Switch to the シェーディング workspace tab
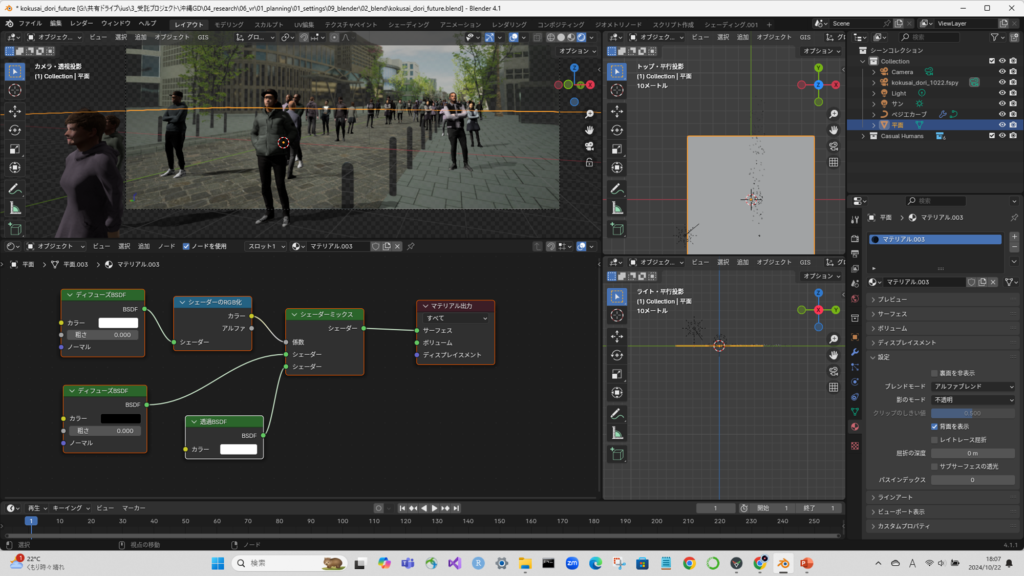 click(x=407, y=23)
